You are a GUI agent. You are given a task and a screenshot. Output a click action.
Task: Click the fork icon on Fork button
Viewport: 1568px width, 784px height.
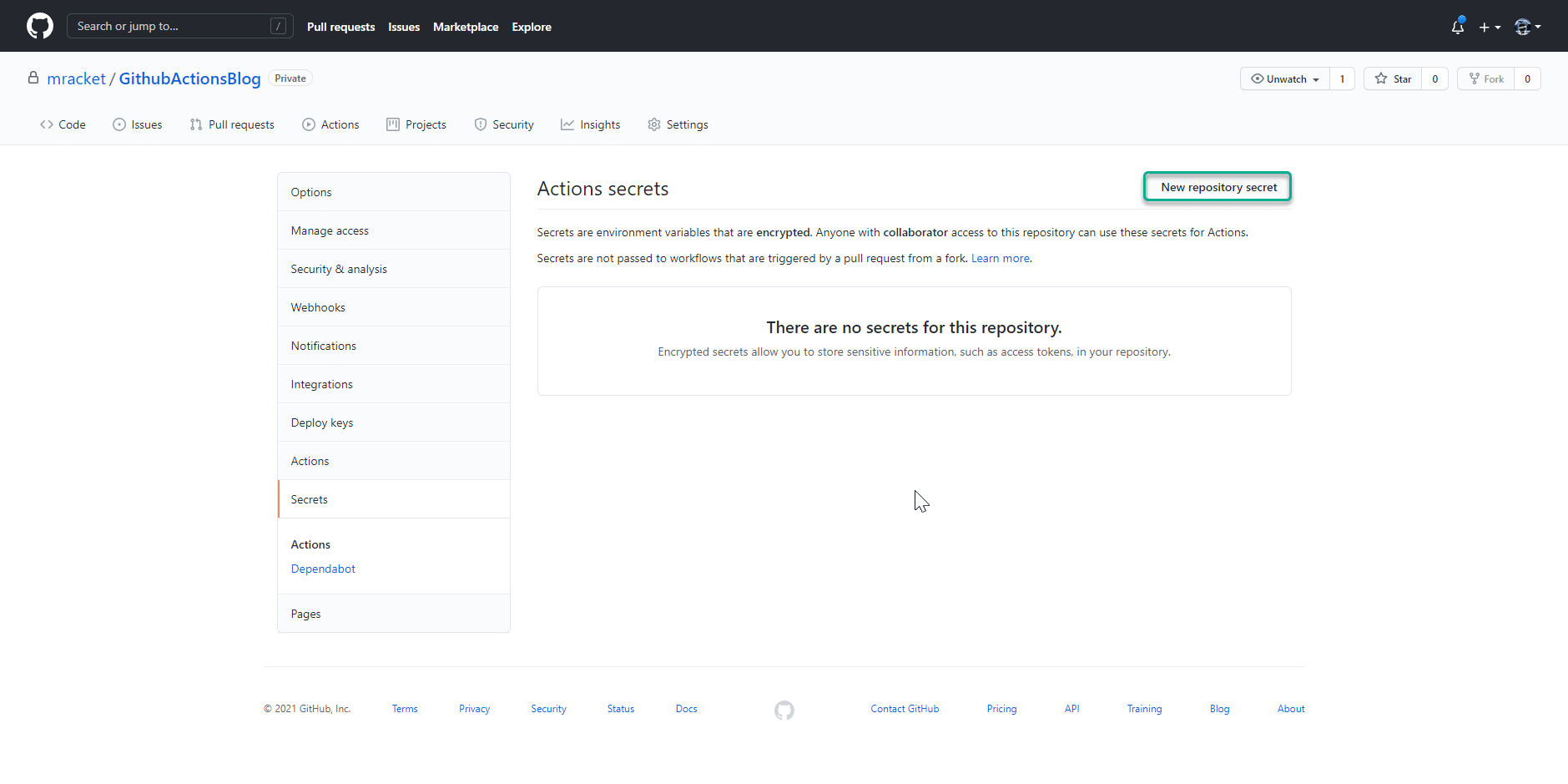coord(1475,78)
